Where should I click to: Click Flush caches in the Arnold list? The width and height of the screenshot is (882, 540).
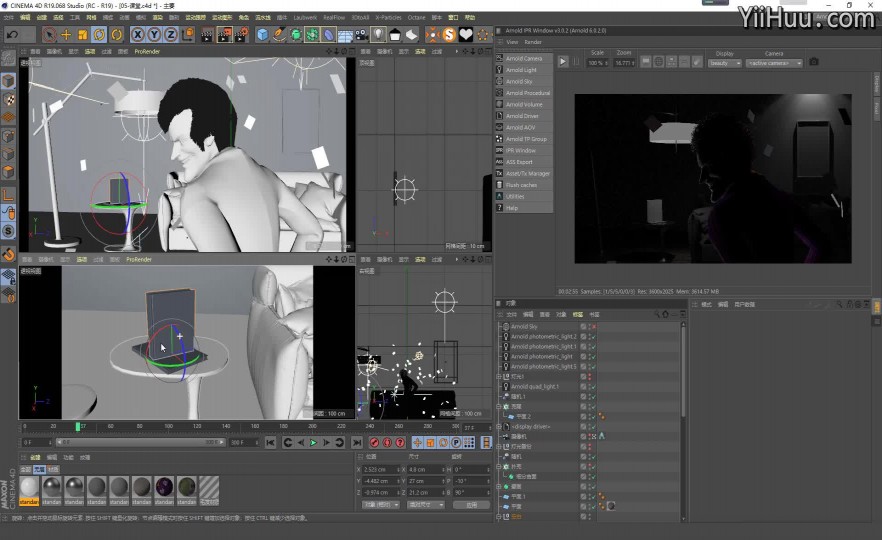coord(524,185)
